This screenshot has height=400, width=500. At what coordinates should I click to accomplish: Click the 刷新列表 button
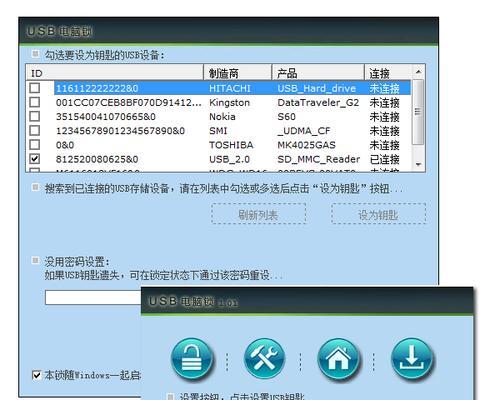pyautogui.click(x=258, y=214)
